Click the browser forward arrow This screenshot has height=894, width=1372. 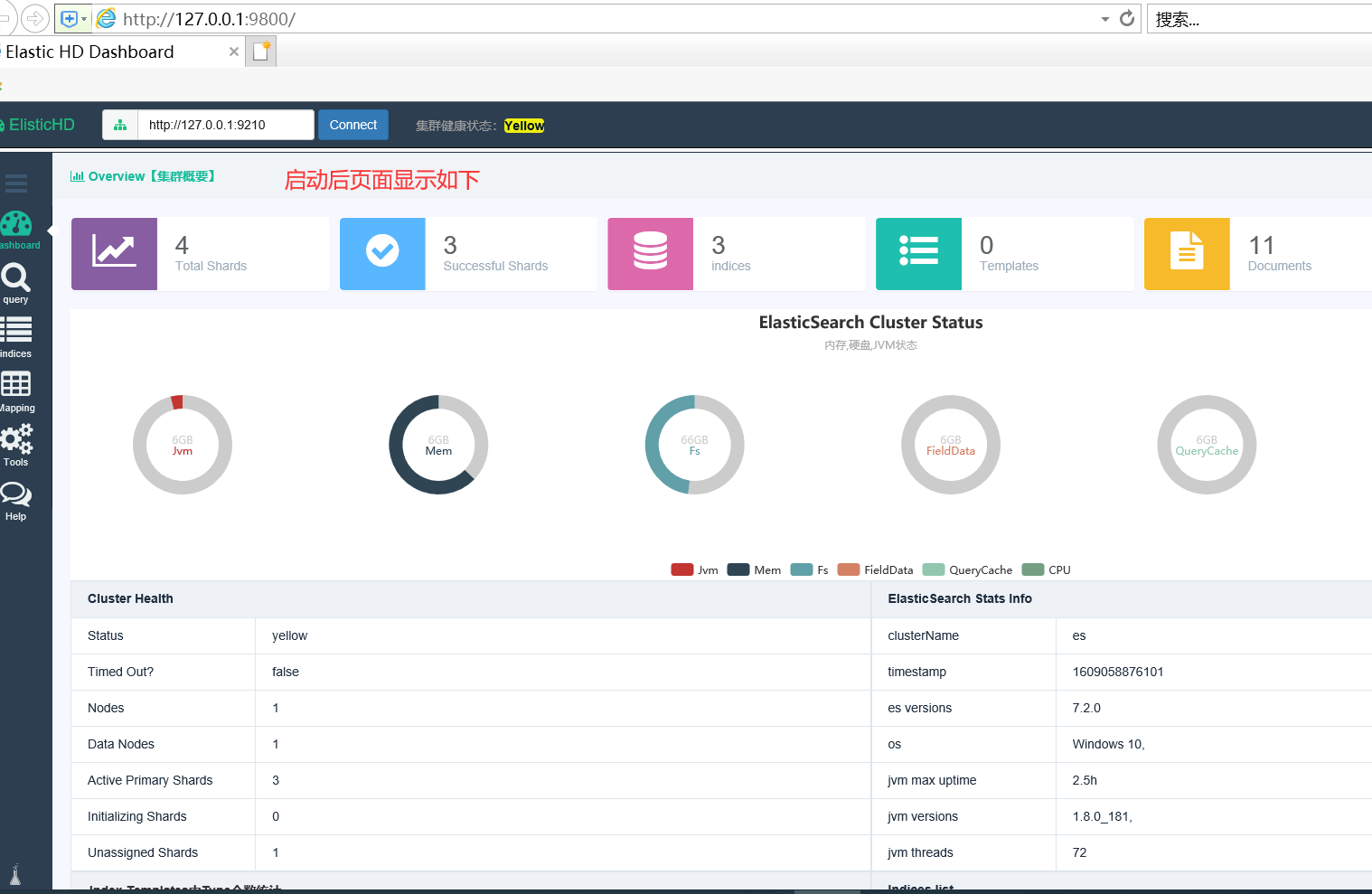coord(34,18)
